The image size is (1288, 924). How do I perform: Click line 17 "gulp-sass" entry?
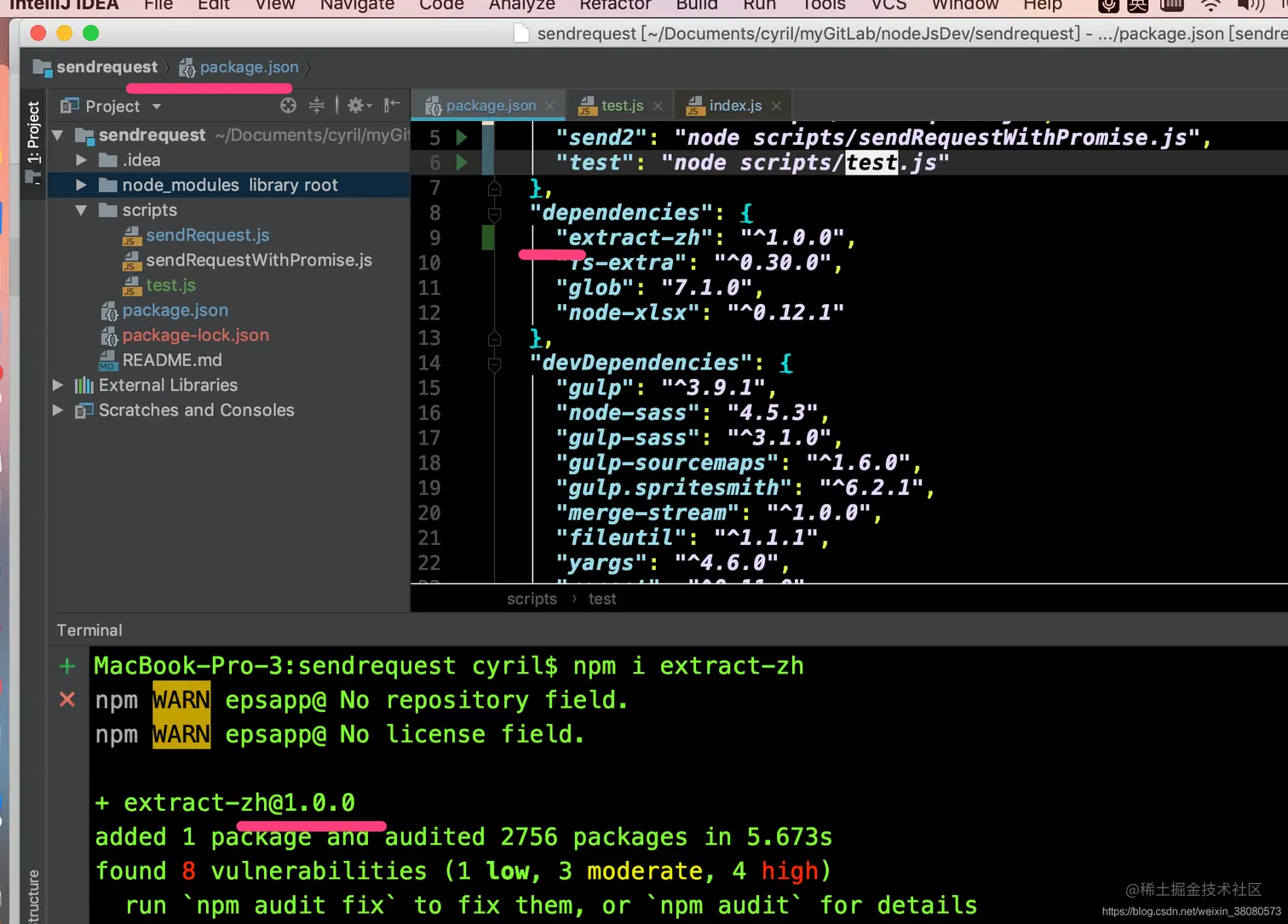[x=699, y=438]
